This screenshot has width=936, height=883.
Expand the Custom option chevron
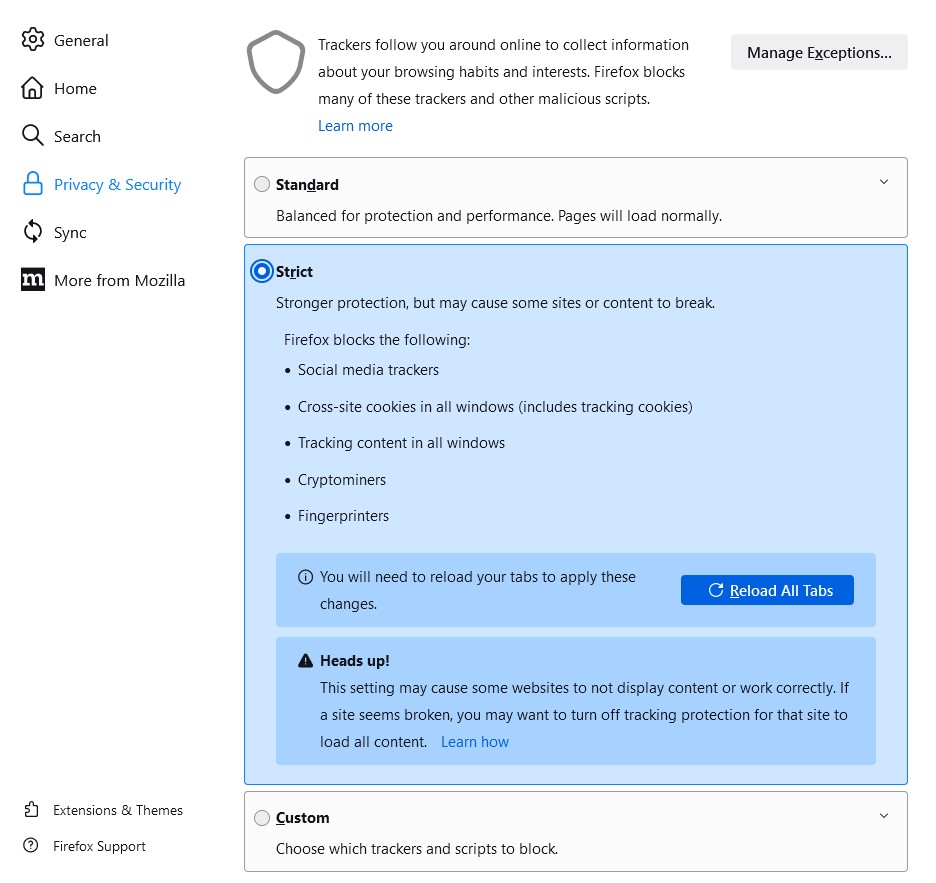883,816
